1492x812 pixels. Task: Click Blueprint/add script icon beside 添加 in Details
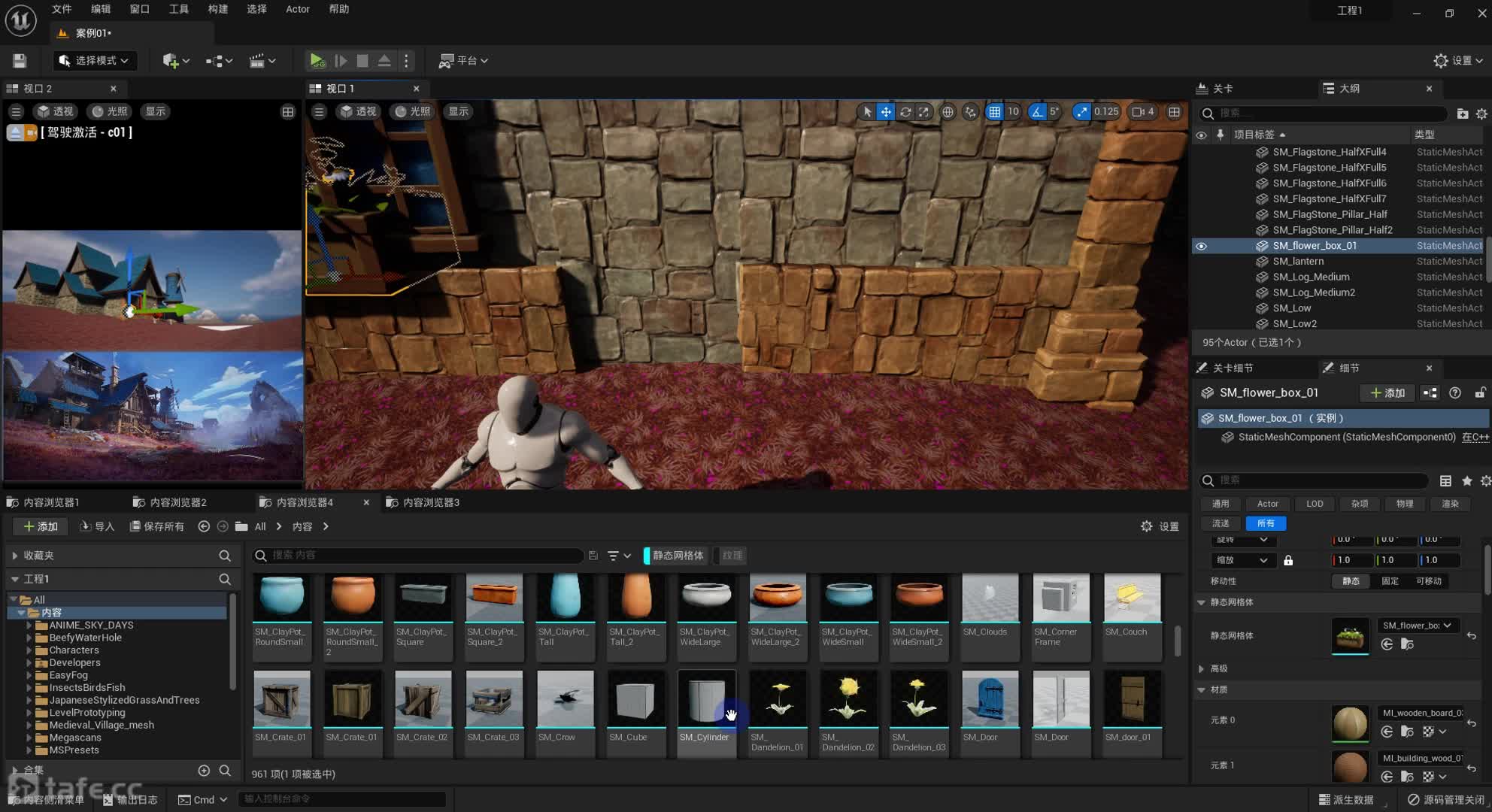1430,393
